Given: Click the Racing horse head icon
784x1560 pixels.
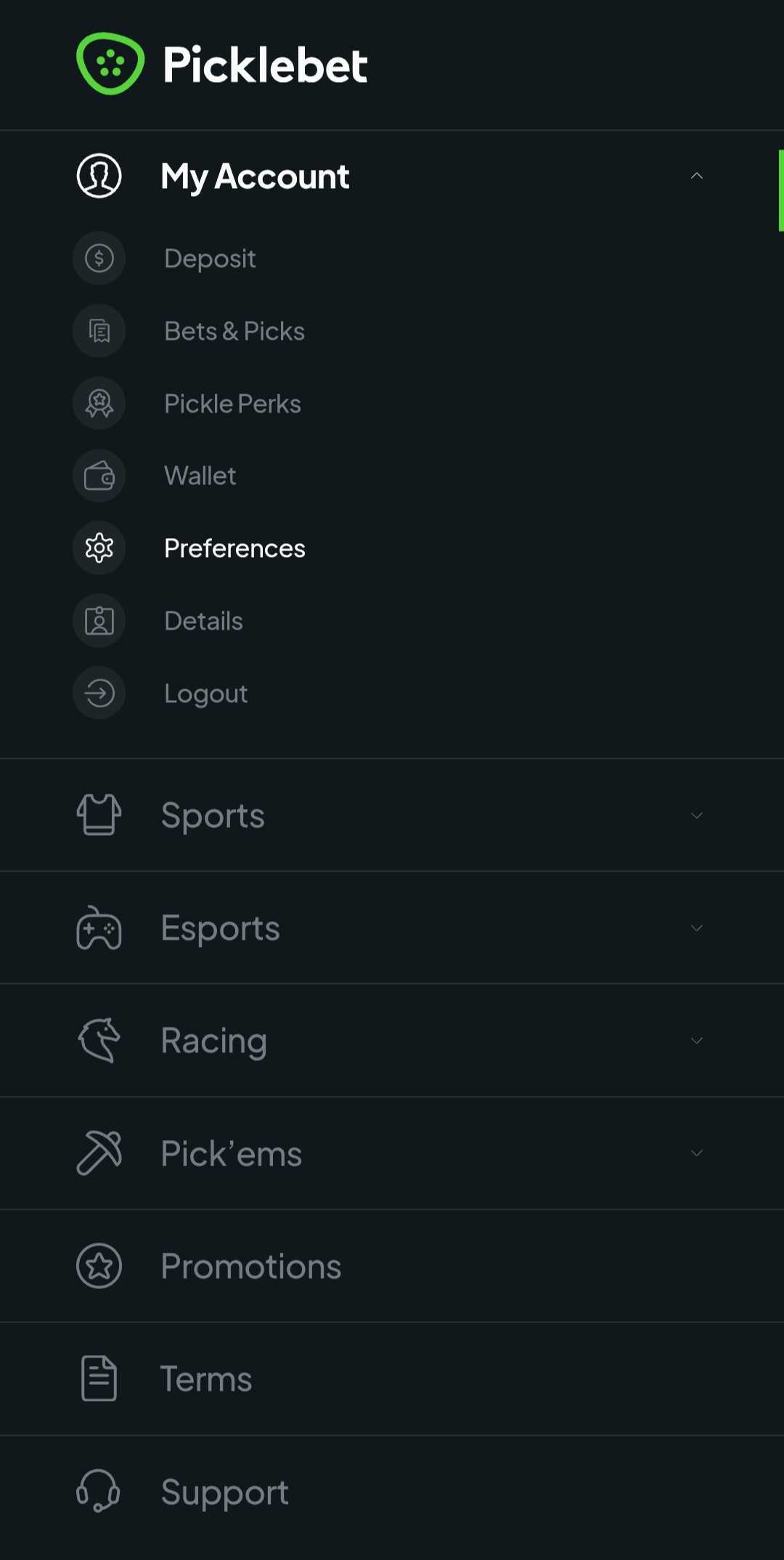Looking at the screenshot, I should pos(99,1041).
